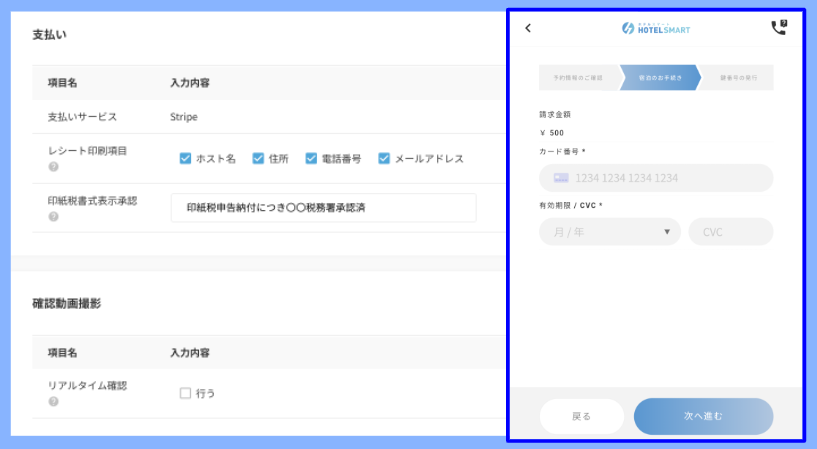
Task: Select the 予約情報のご確認 step
Action: click(578, 78)
